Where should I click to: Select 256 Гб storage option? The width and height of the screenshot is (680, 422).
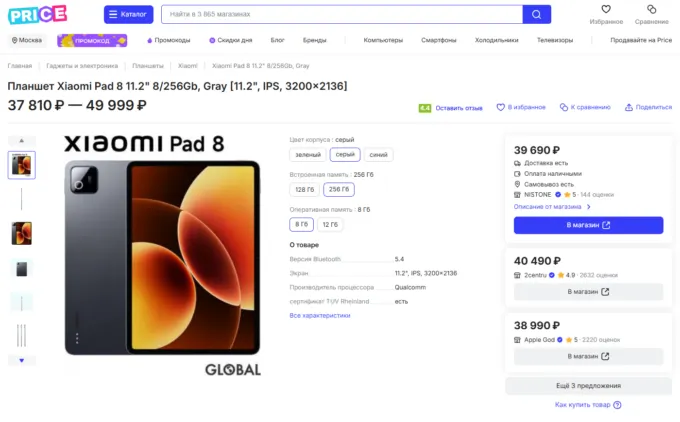pyautogui.click(x=339, y=190)
